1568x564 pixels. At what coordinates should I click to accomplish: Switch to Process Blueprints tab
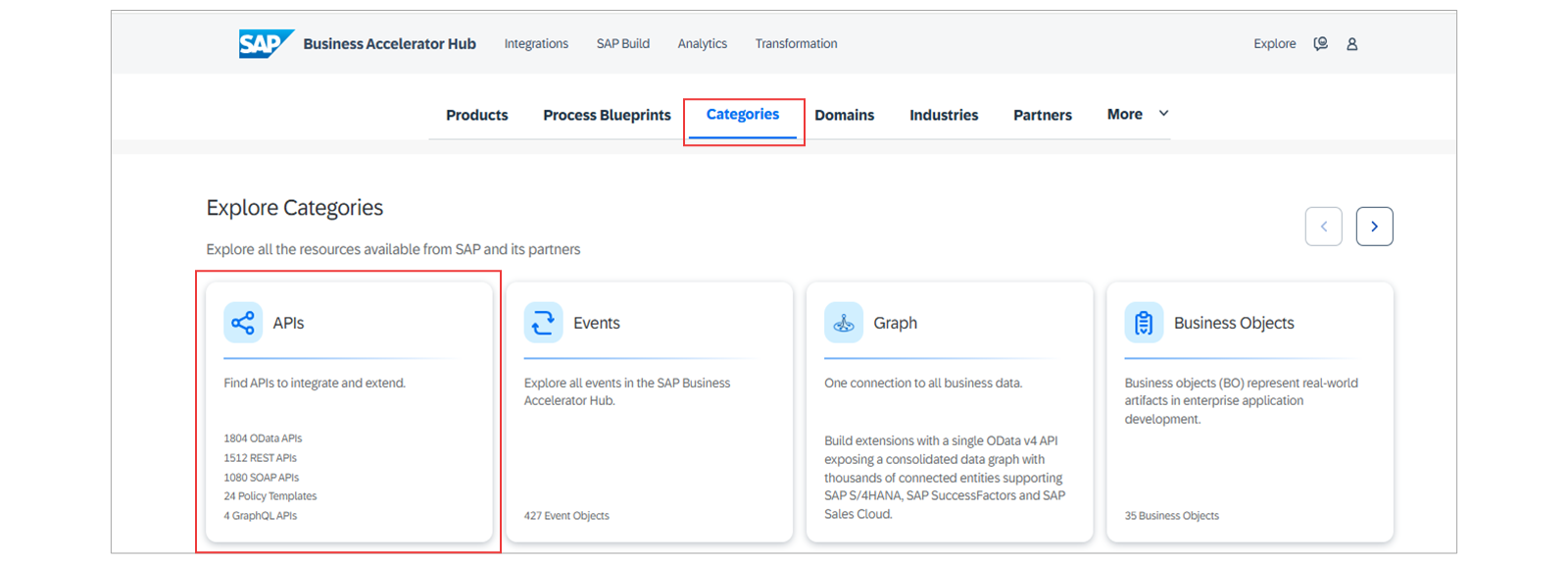607,115
